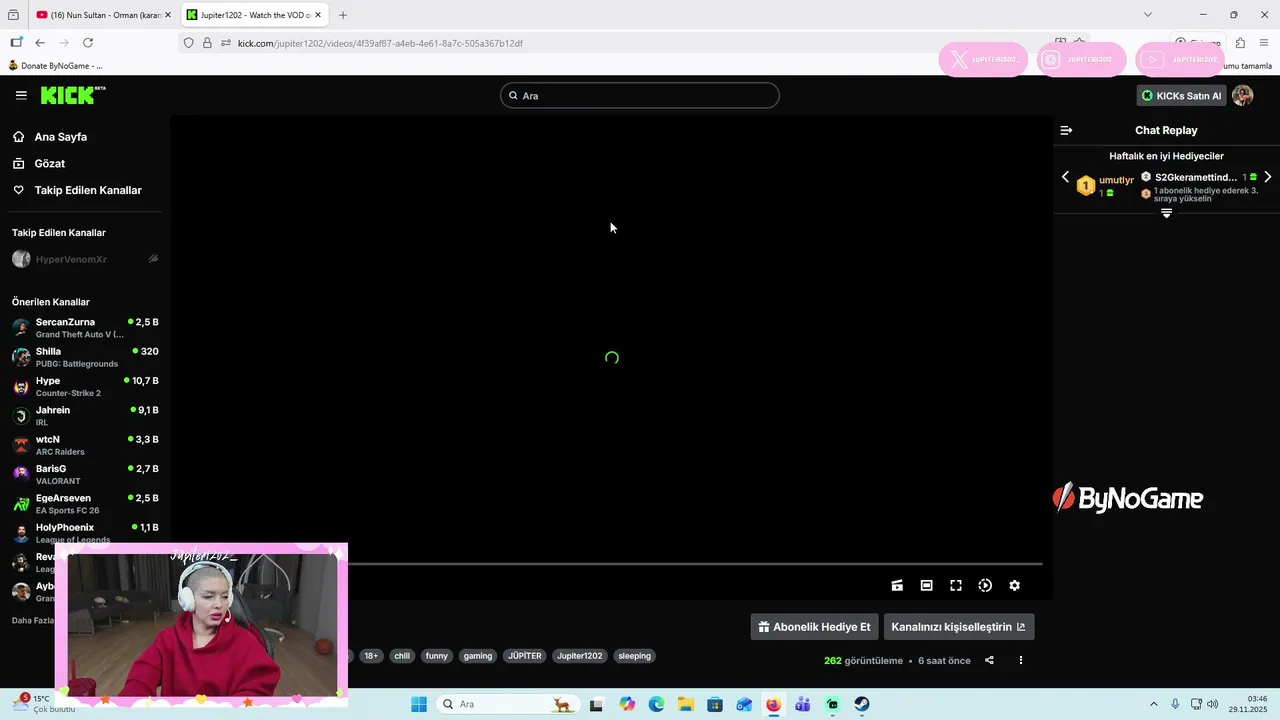Open Firefox extensions puzzle icon
The height and width of the screenshot is (720, 1280).
(1240, 43)
